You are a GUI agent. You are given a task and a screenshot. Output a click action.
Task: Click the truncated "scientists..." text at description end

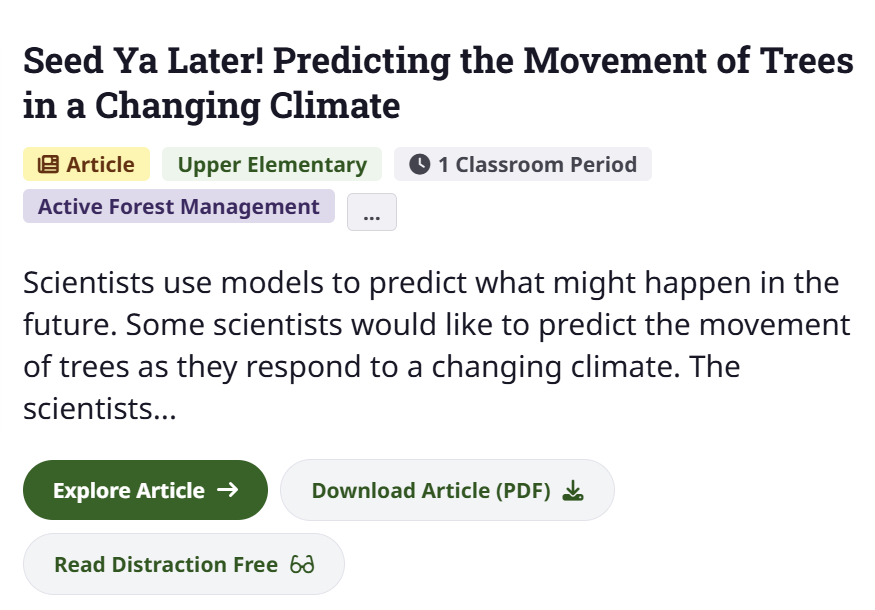100,409
